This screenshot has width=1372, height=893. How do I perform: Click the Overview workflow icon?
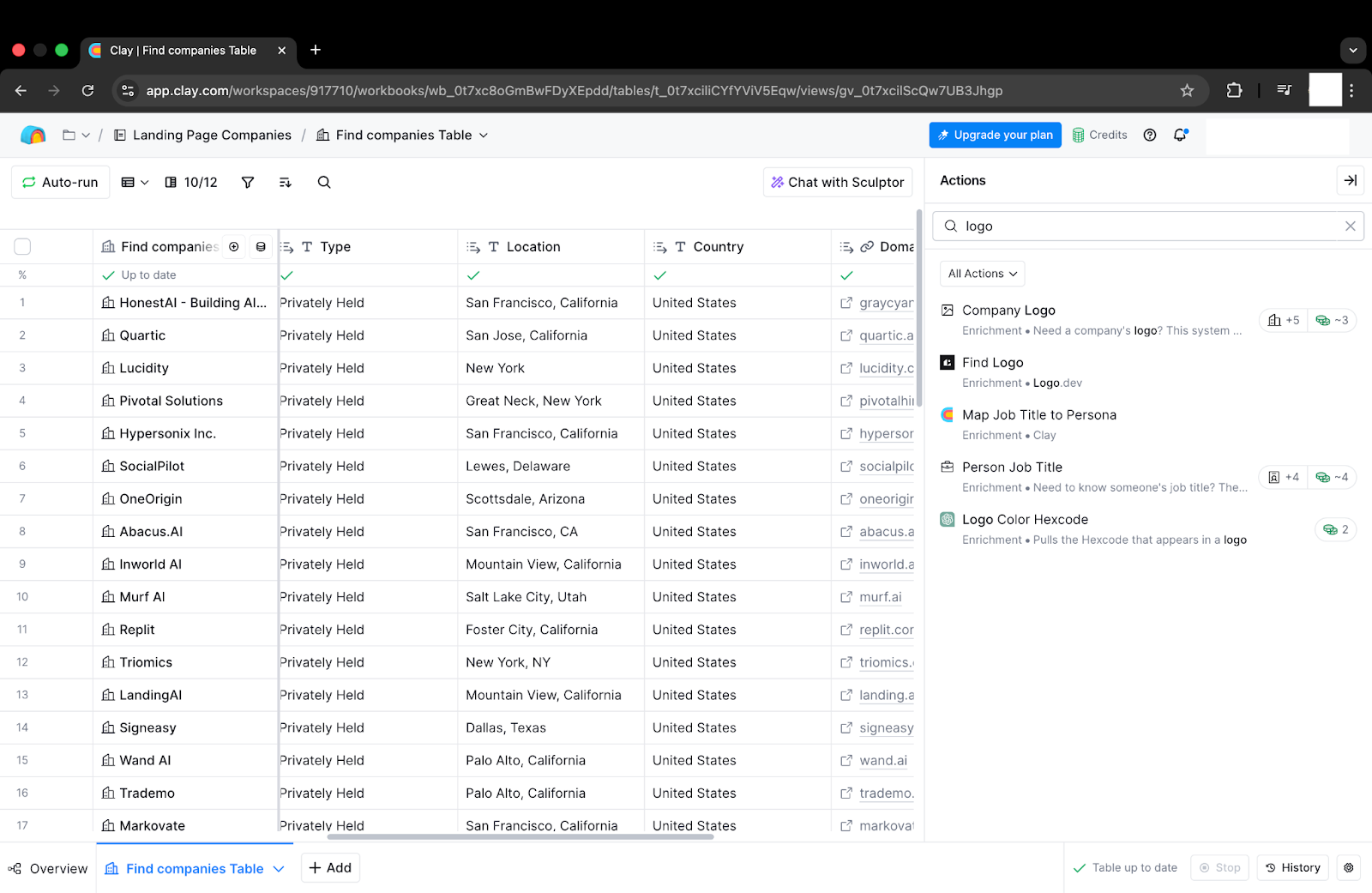[15, 868]
